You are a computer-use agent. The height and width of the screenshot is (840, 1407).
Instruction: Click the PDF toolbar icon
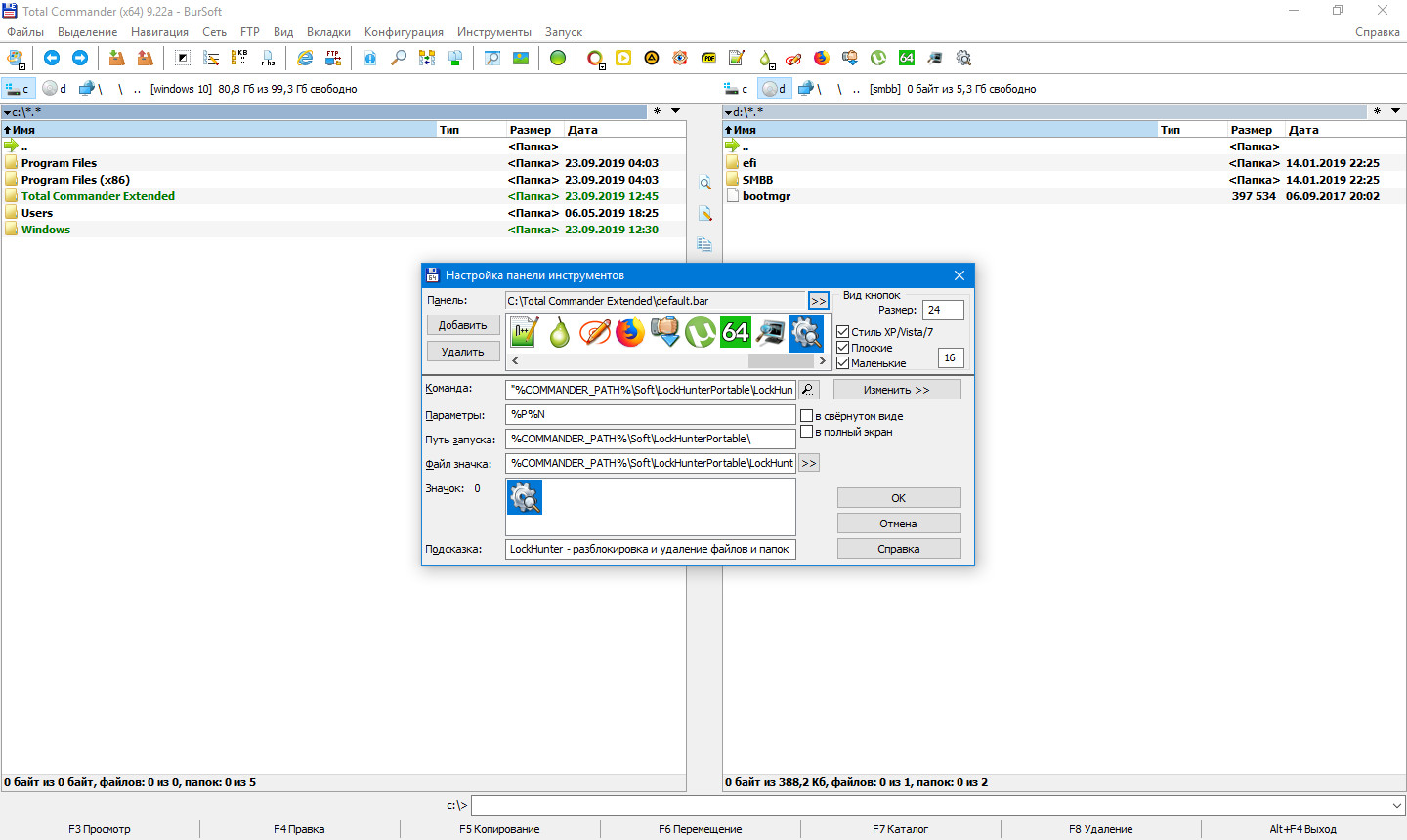click(708, 58)
